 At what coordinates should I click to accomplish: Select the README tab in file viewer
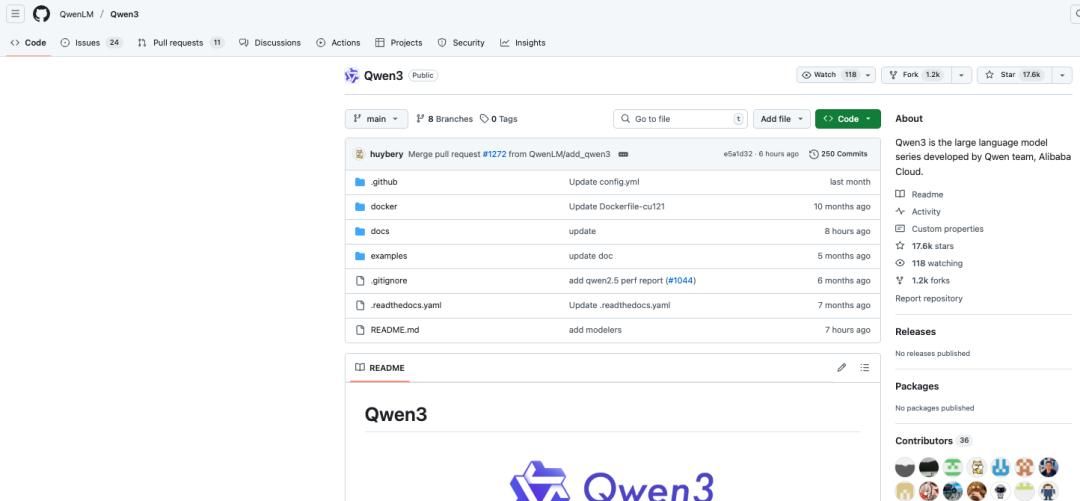click(380, 368)
